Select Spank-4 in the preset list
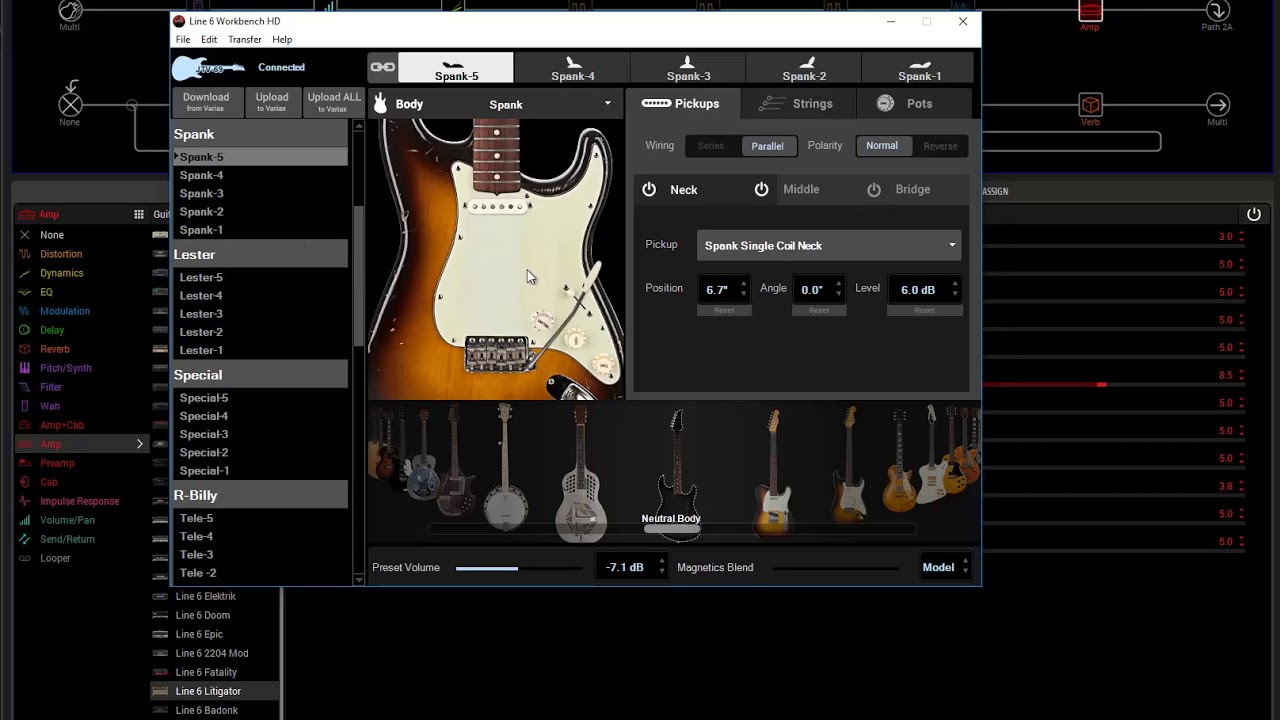The width and height of the screenshot is (1280, 720). coord(201,175)
